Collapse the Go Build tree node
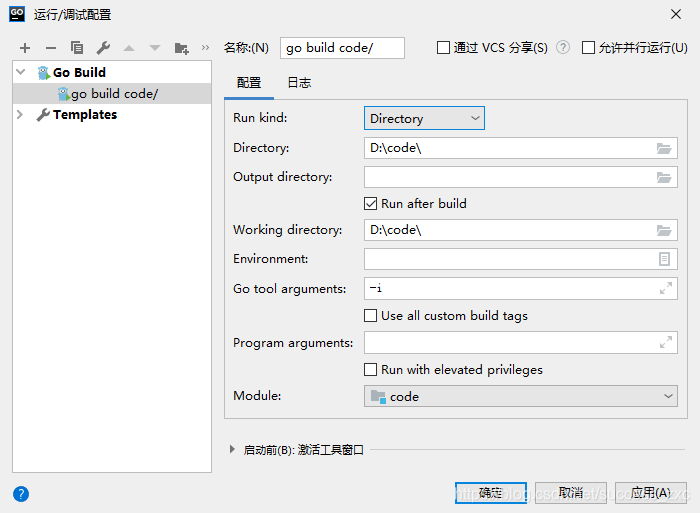 coord(21,72)
